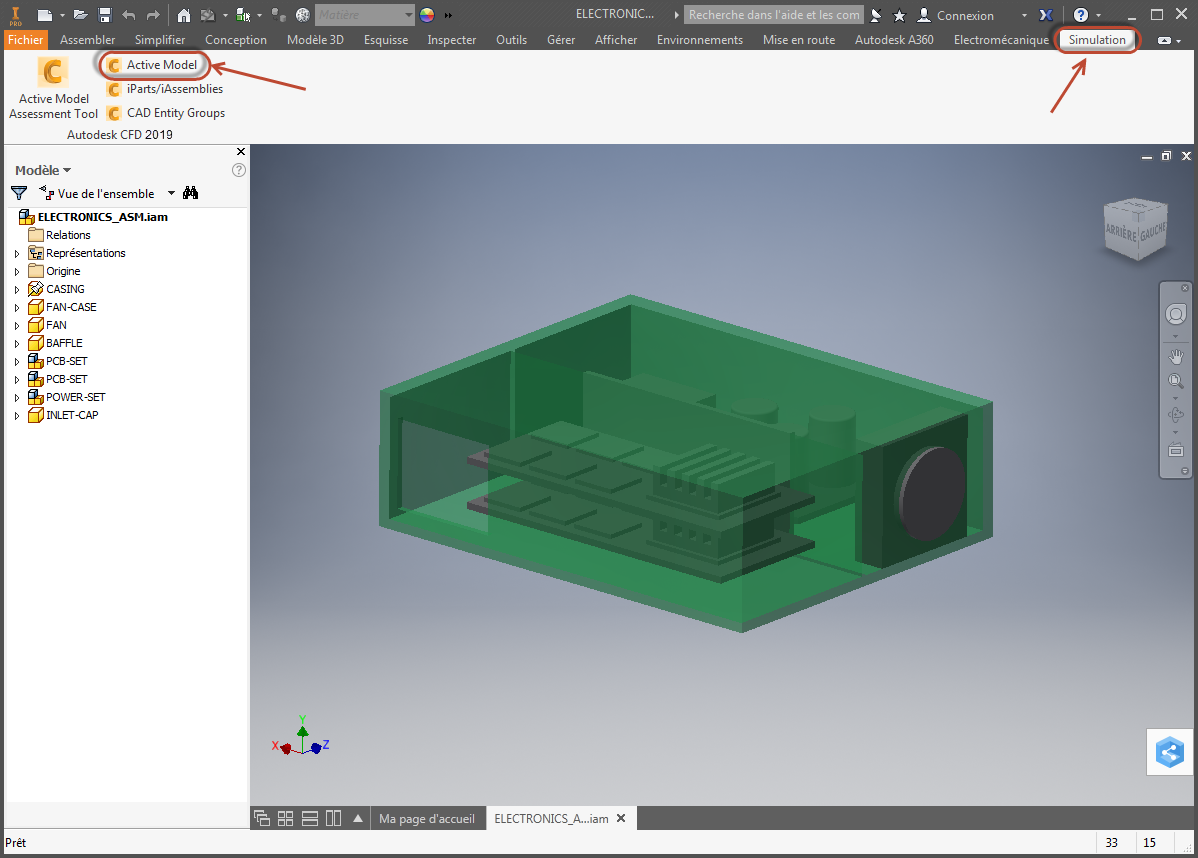Switch to the Modèle 3D tab
This screenshot has height=858, width=1198.
(x=315, y=40)
